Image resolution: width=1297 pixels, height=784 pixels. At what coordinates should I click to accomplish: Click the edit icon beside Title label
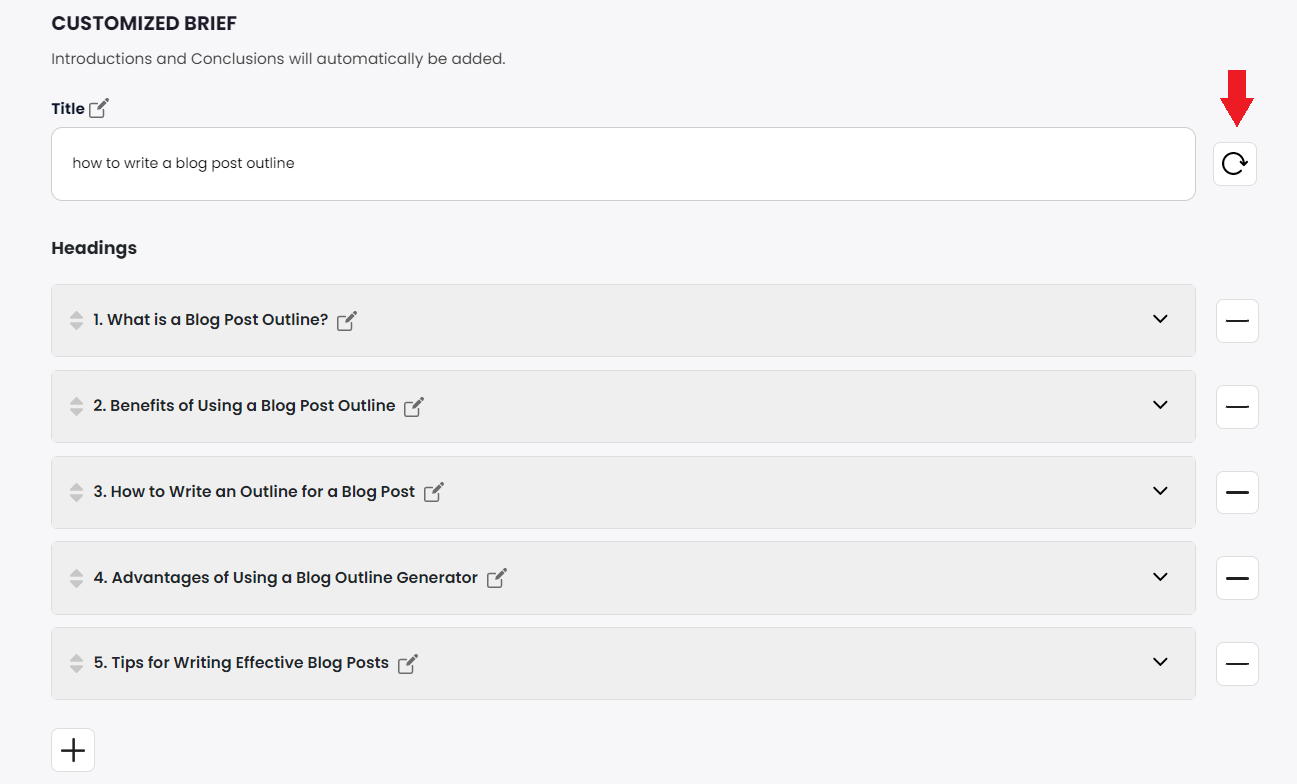pyautogui.click(x=99, y=109)
